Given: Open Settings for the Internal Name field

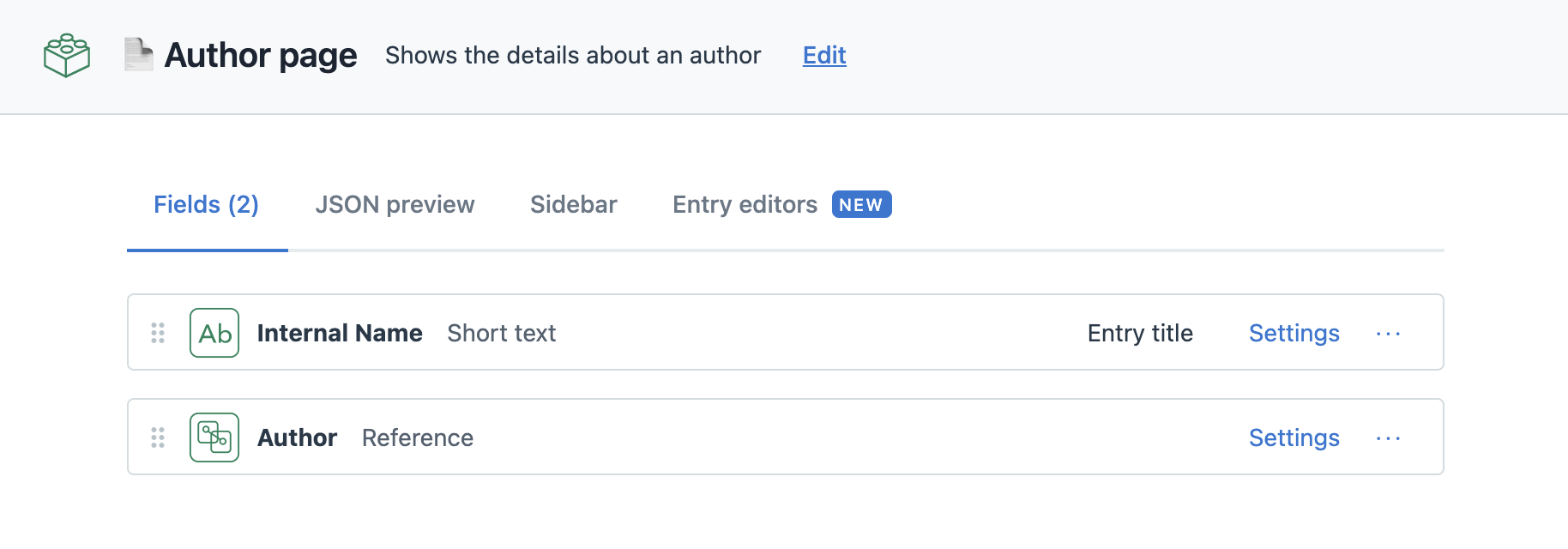Looking at the screenshot, I should click(1294, 333).
